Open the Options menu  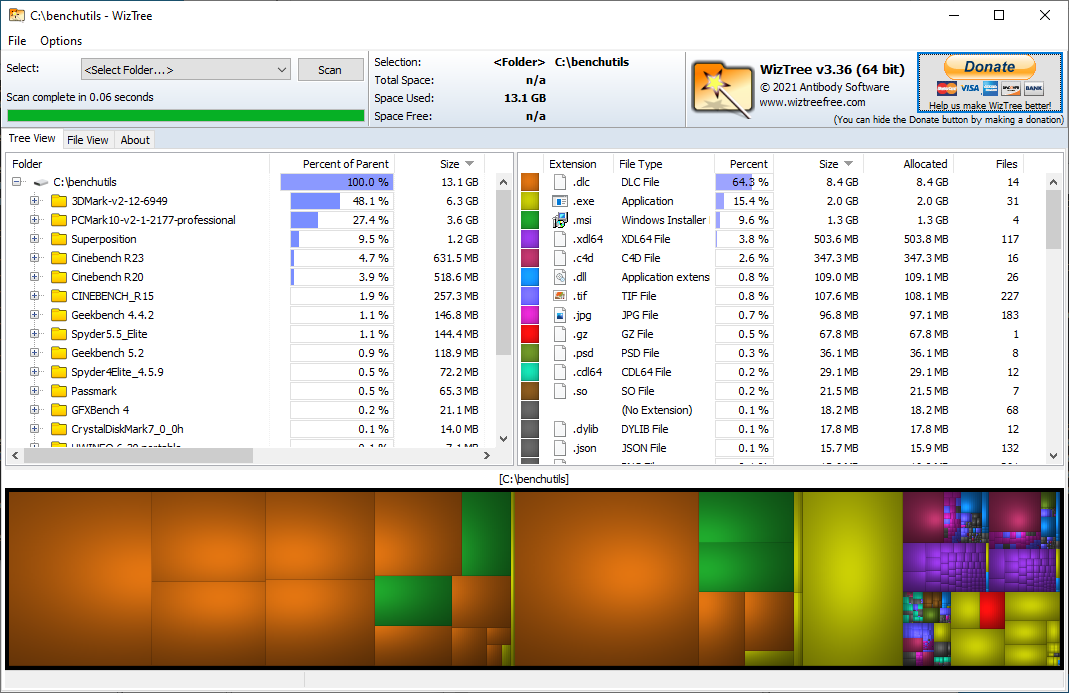coord(61,41)
